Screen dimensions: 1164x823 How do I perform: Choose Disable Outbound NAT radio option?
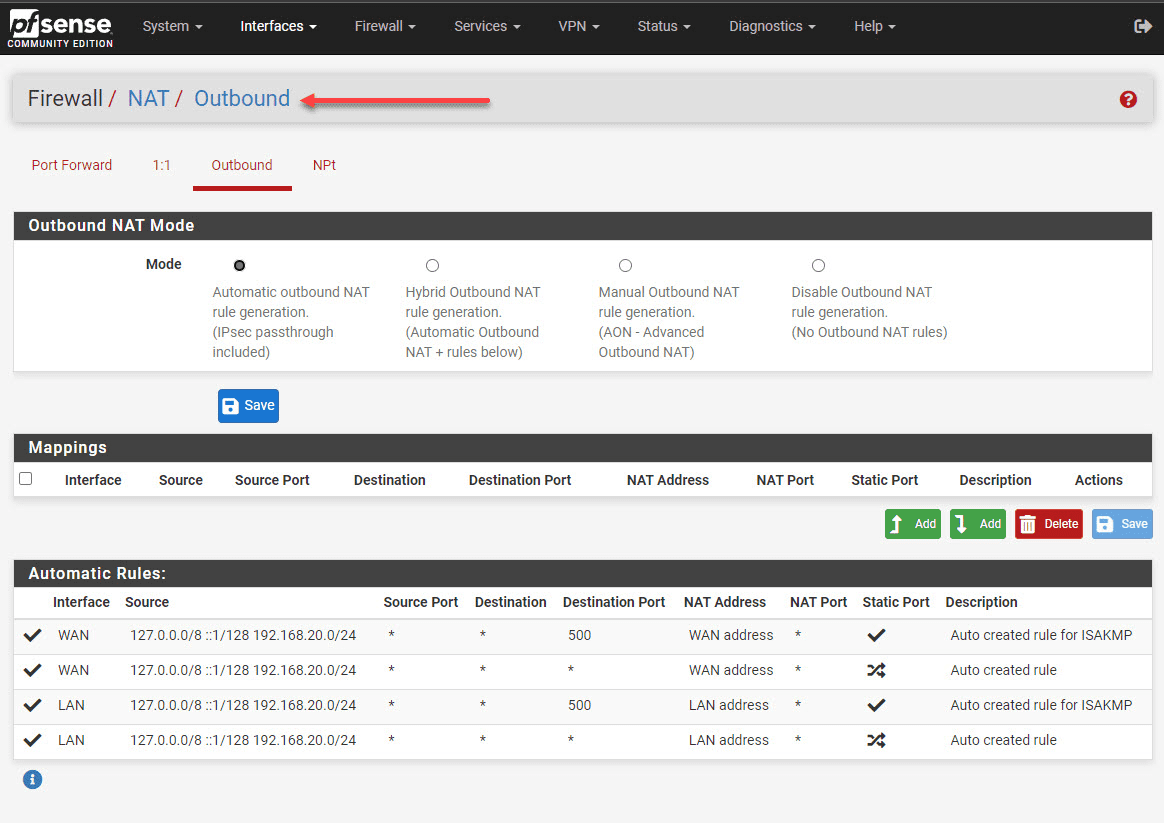tap(818, 266)
